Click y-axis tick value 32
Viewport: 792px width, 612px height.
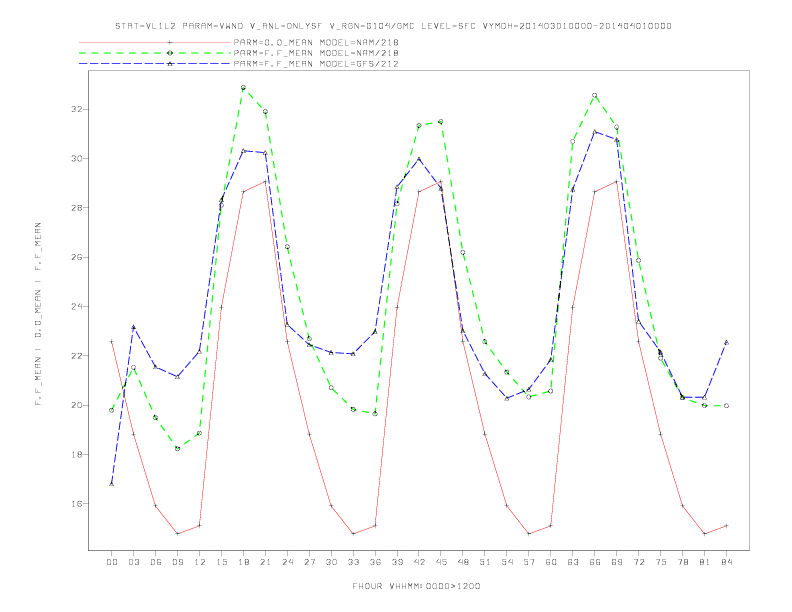click(76, 109)
